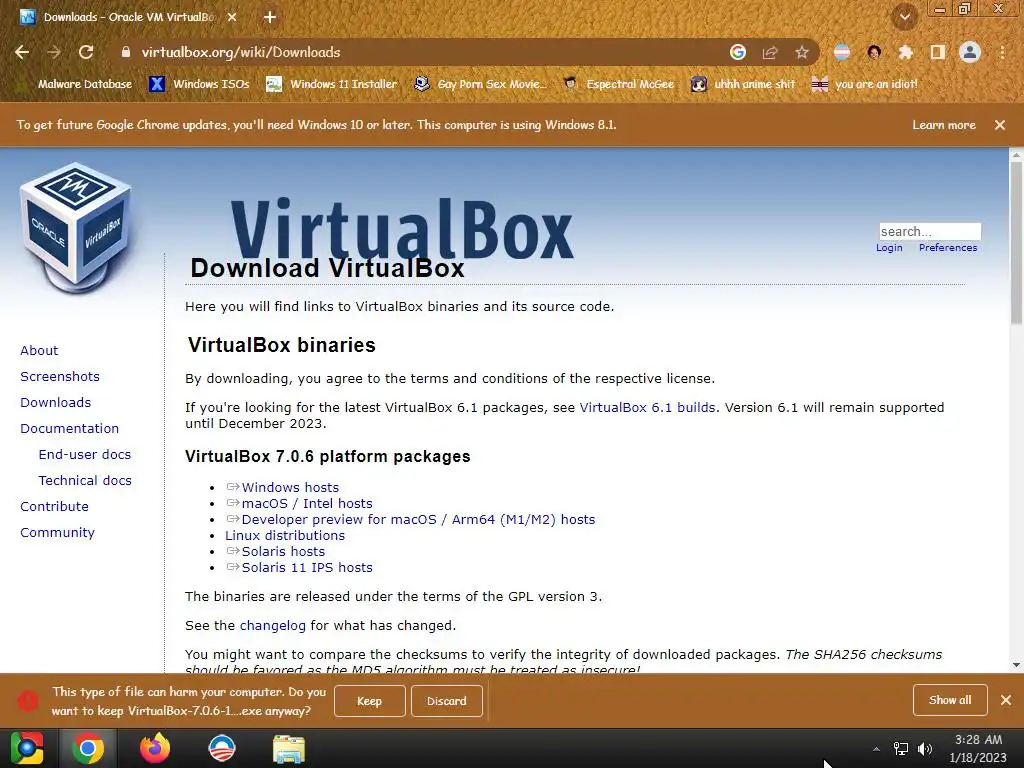View site info via the padlock icon
Screen dimensions: 1024x768
coord(126,52)
